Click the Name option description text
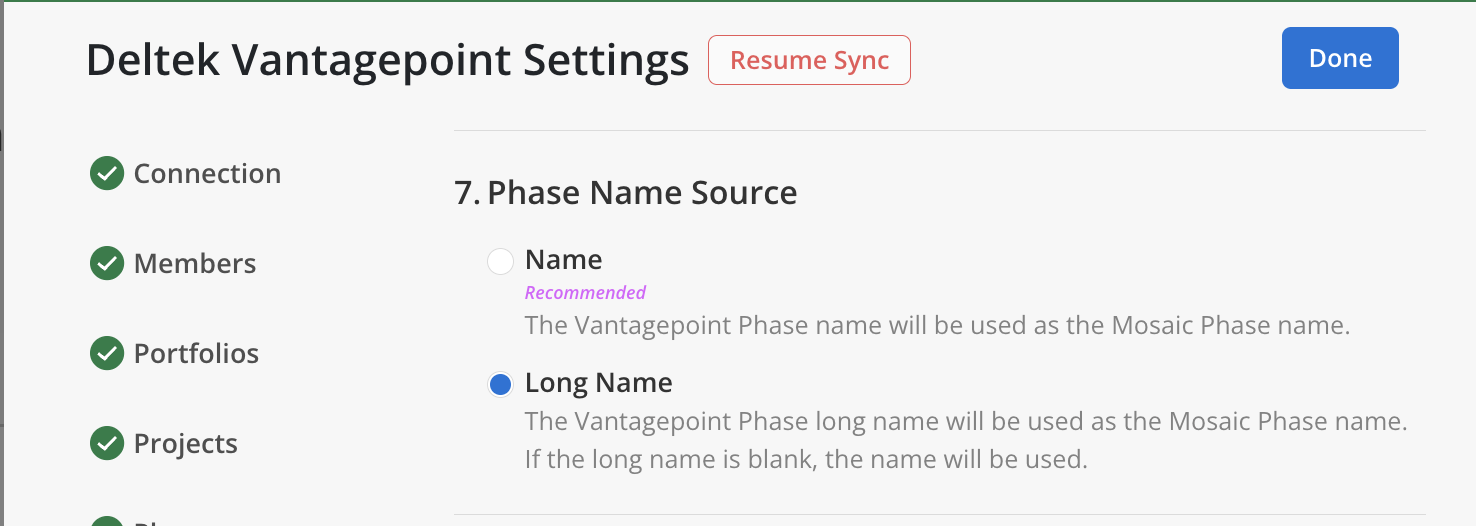This screenshot has height=526, width=1476. point(937,326)
